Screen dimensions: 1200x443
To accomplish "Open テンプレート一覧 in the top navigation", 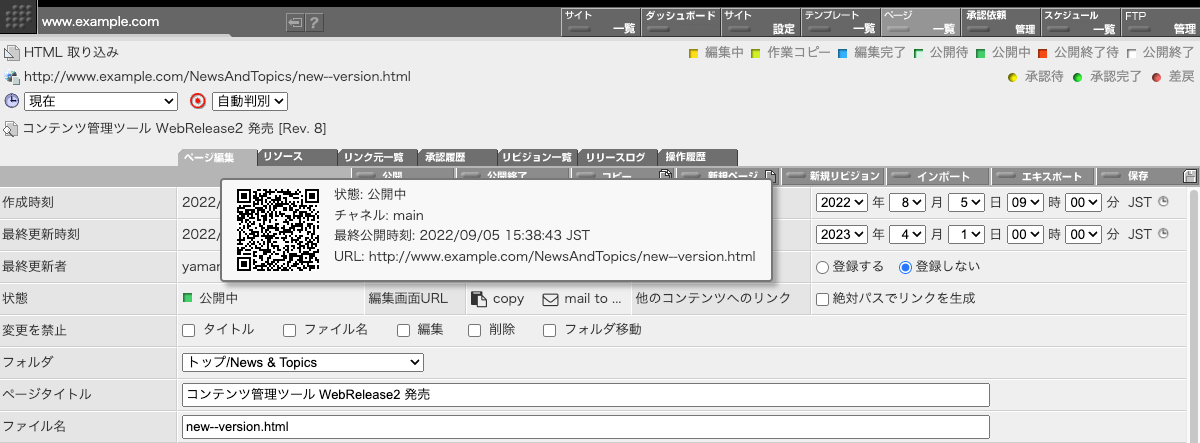I will 840,22.
